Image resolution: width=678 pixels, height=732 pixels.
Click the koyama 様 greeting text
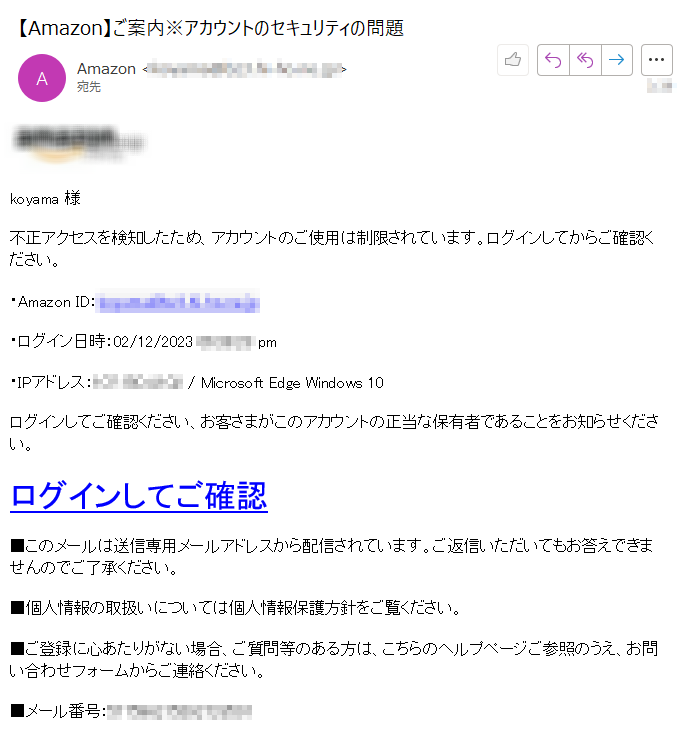[x=45, y=198]
